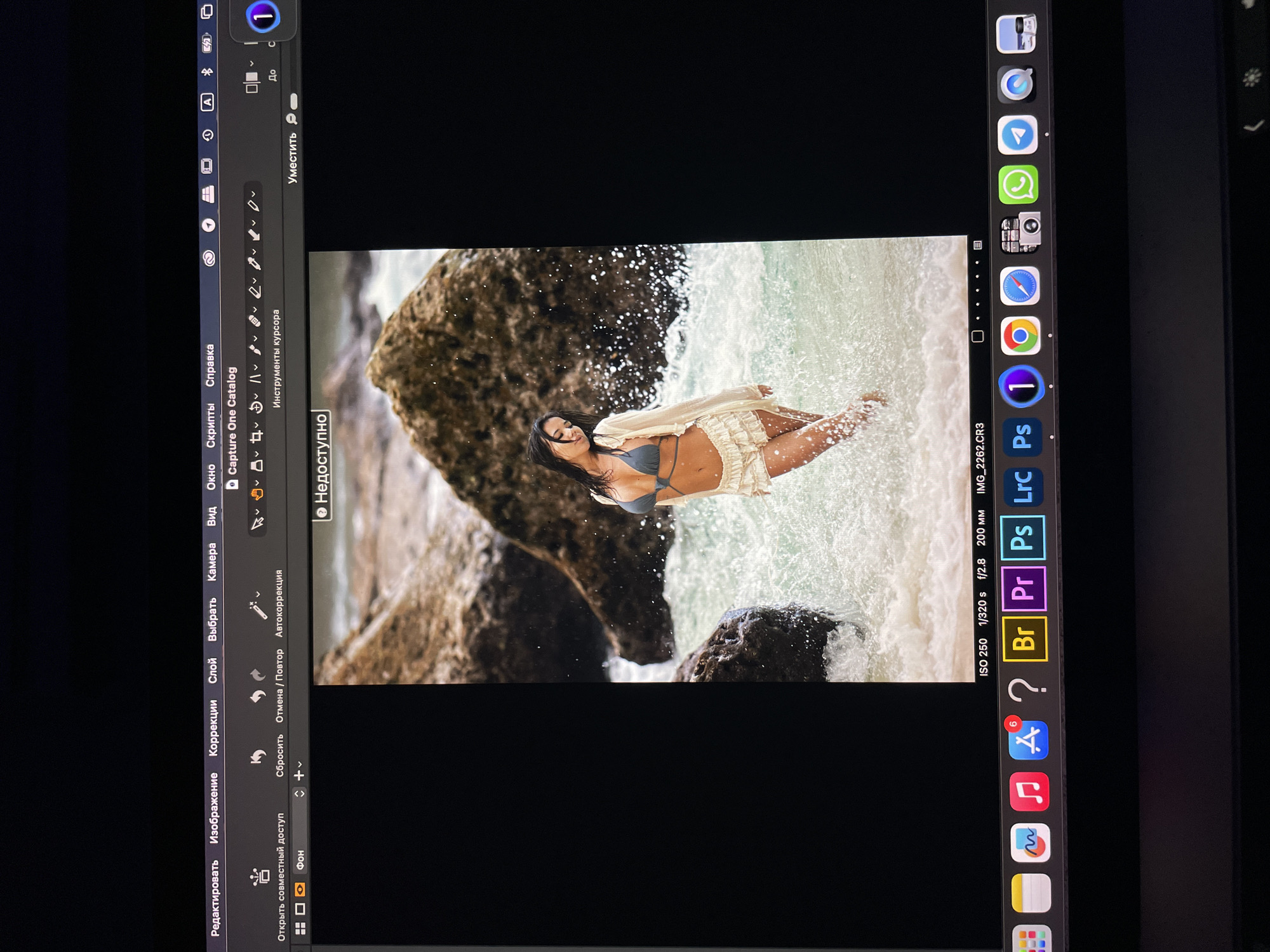The width and height of the screenshot is (1270, 952).
Task: Open Adobe Bridge from the Dock
Action: 1026,640
